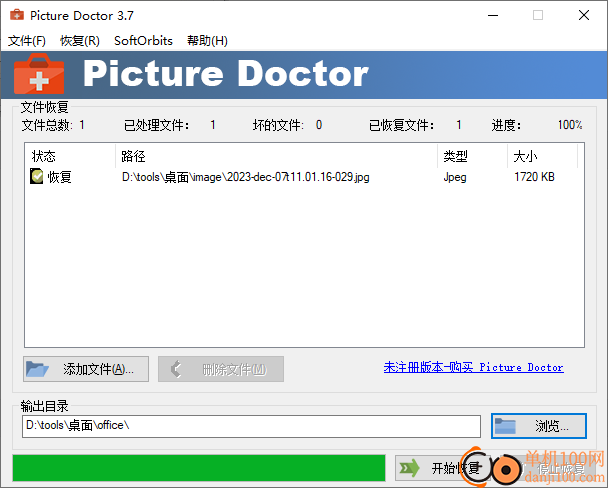Click the 坏的文件 label

pyautogui.click(x=278, y=125)
